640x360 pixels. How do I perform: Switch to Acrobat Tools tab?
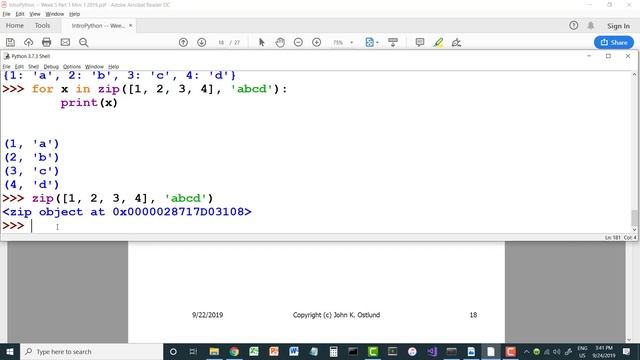[x=42, y=25]
